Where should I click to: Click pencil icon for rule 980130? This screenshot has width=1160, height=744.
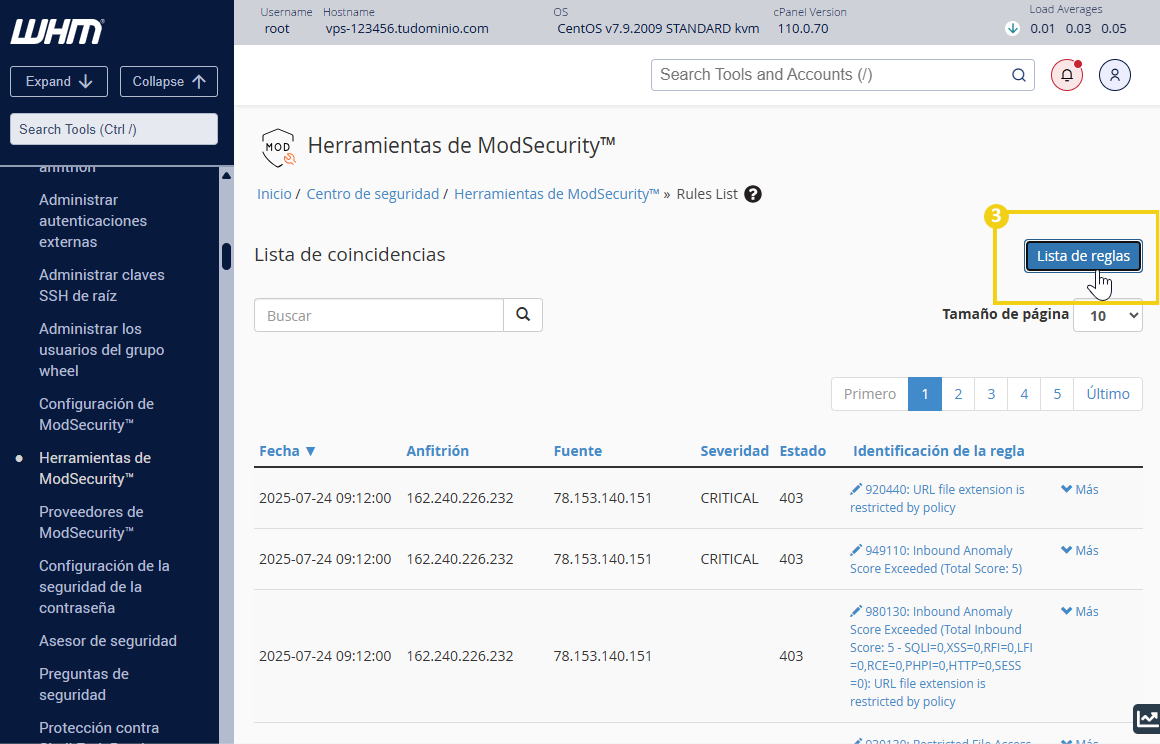click(x=856, y=611)
